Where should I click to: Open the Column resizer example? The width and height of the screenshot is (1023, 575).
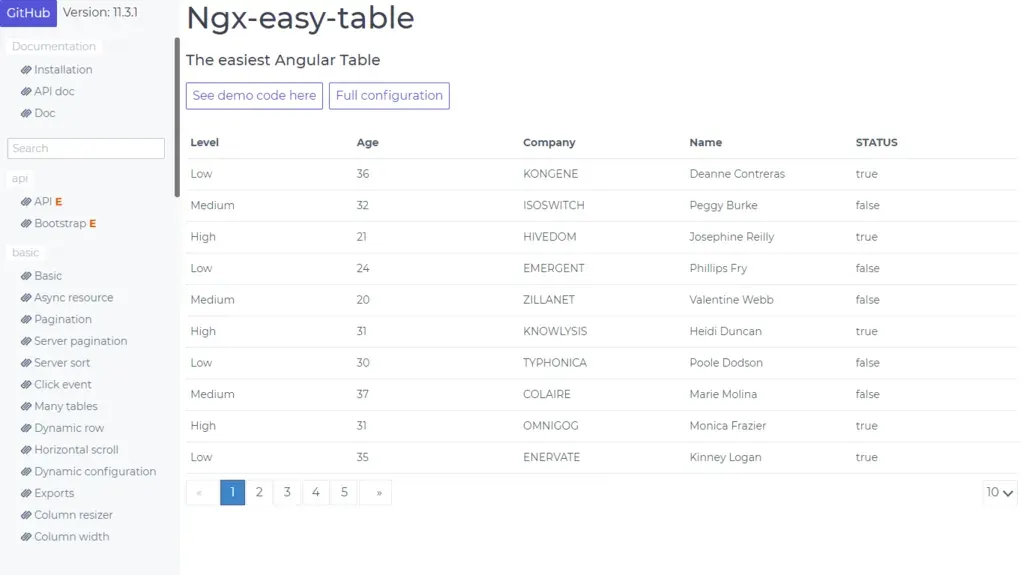tap(74, 515)
